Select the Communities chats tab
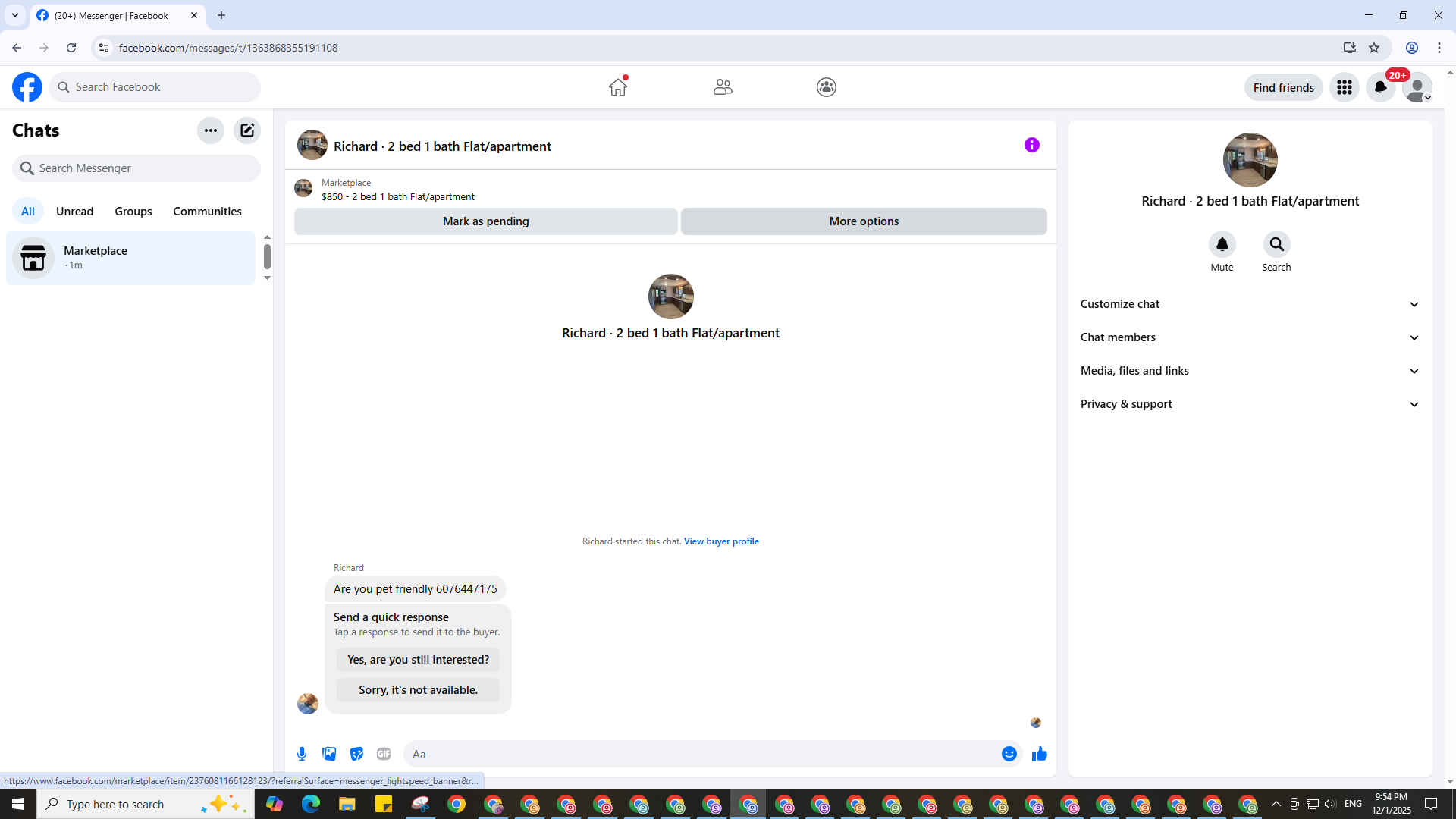Screen dimensions: 1456x819 [x=207, y=212]
